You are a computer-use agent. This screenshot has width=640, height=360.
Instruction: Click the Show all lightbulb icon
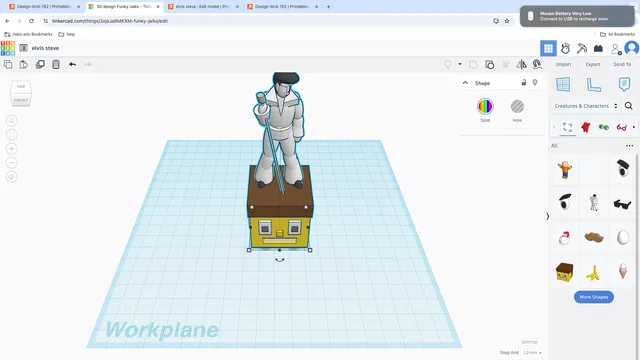tap(448, 64)
